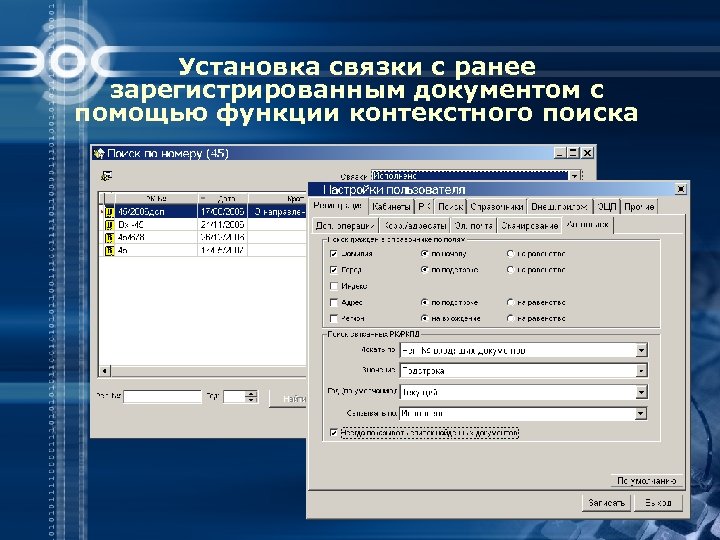This screenshot has height=540, width=720.
Task: Select 'на равенство' radio in the Город row
Action: coord(510,270)
